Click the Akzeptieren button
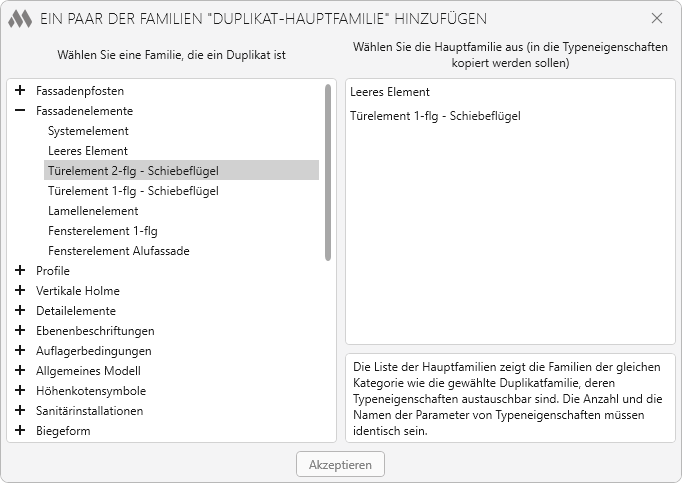 point(340,465)
